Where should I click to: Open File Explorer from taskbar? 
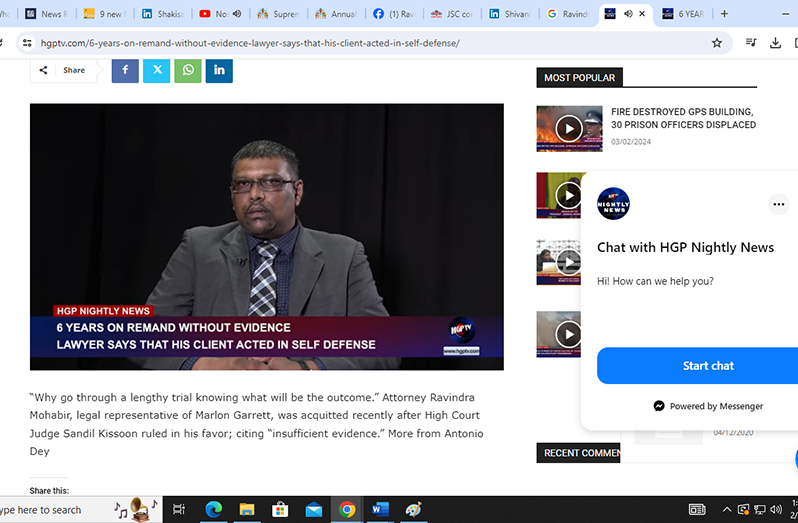coord(247,509)
